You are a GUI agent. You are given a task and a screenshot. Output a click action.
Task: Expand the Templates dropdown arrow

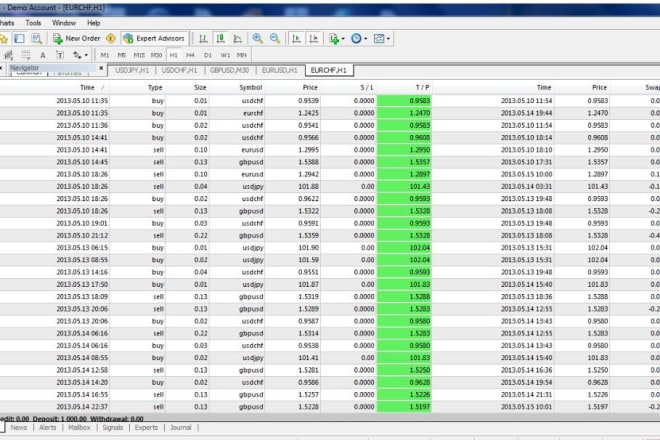[388, 39]
